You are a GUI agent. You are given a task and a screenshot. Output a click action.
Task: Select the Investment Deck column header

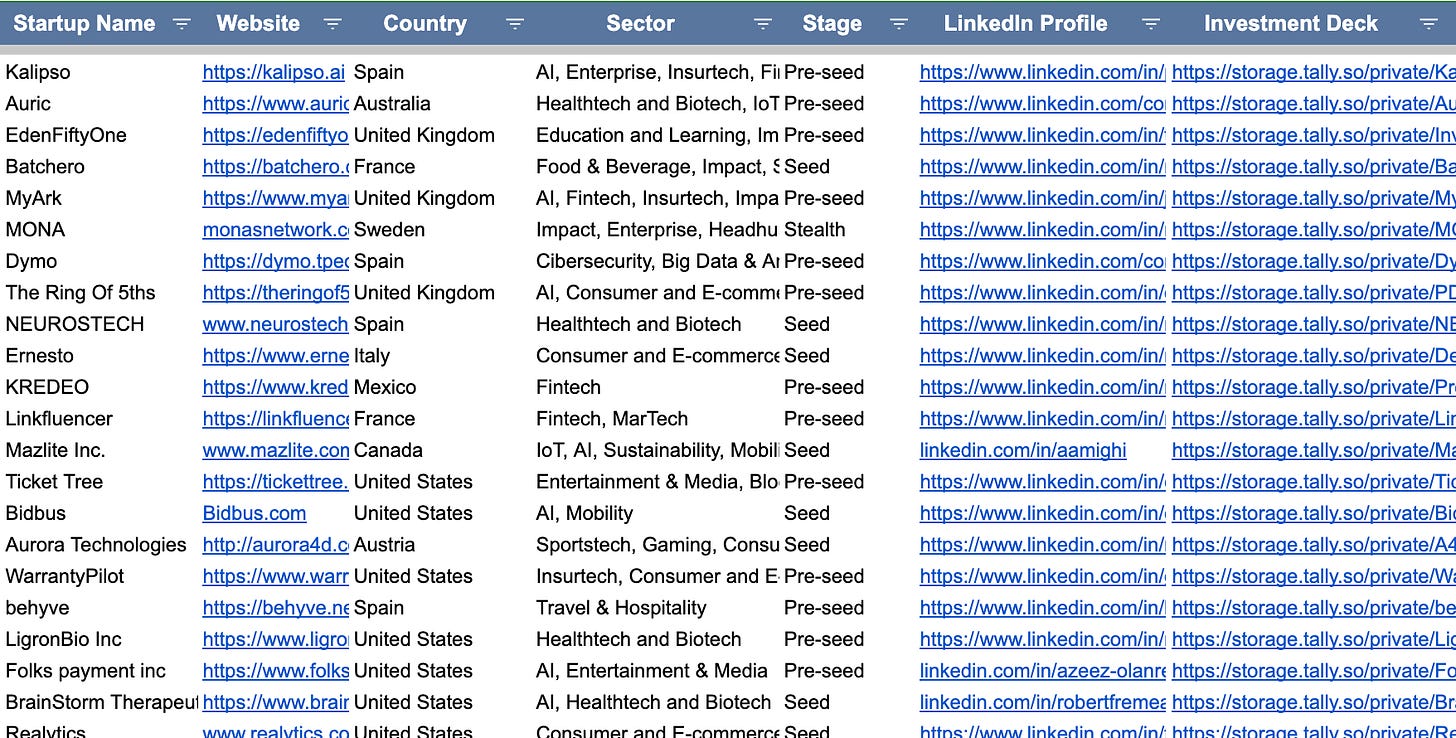pyautogui.click(x=1291, y=24)
